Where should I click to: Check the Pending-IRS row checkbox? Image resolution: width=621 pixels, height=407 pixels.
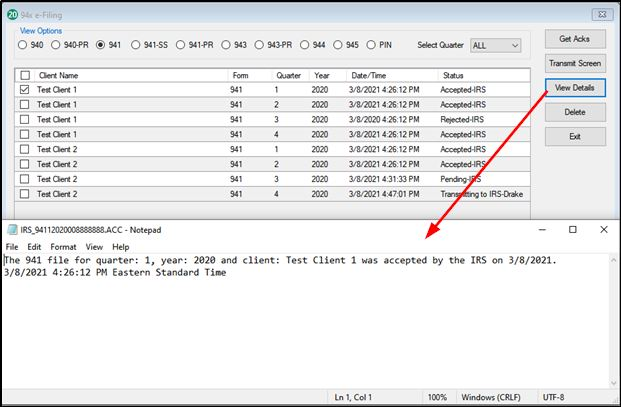24,179
